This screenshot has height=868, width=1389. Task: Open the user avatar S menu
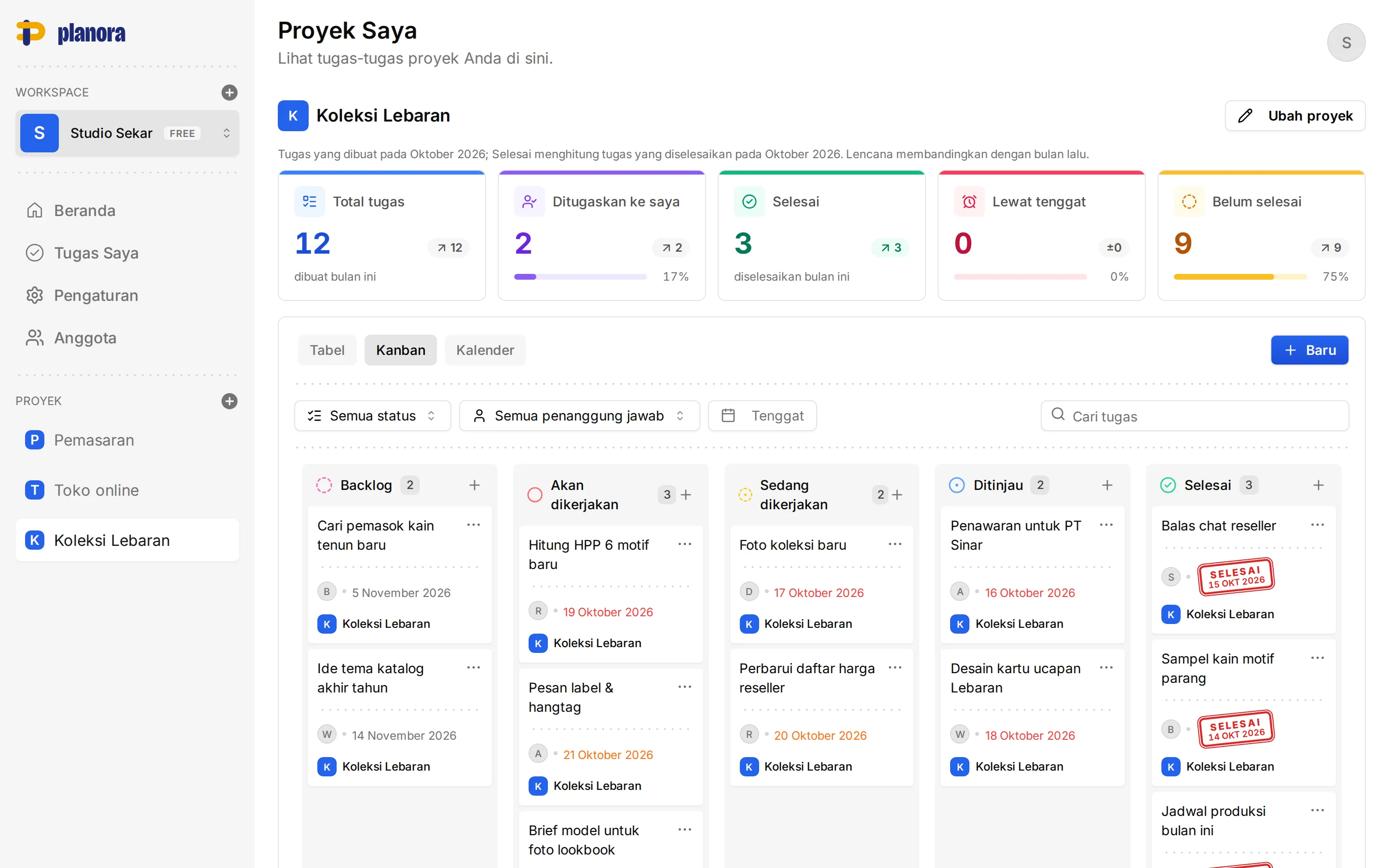point(1346,42)
